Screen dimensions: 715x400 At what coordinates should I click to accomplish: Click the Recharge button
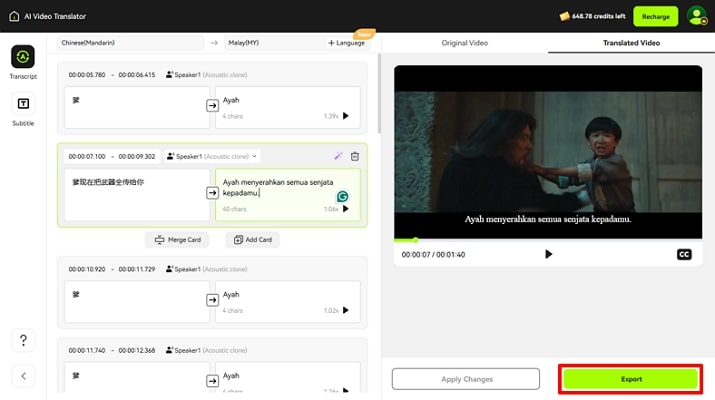pyautogui.click(x=656, y=16)
